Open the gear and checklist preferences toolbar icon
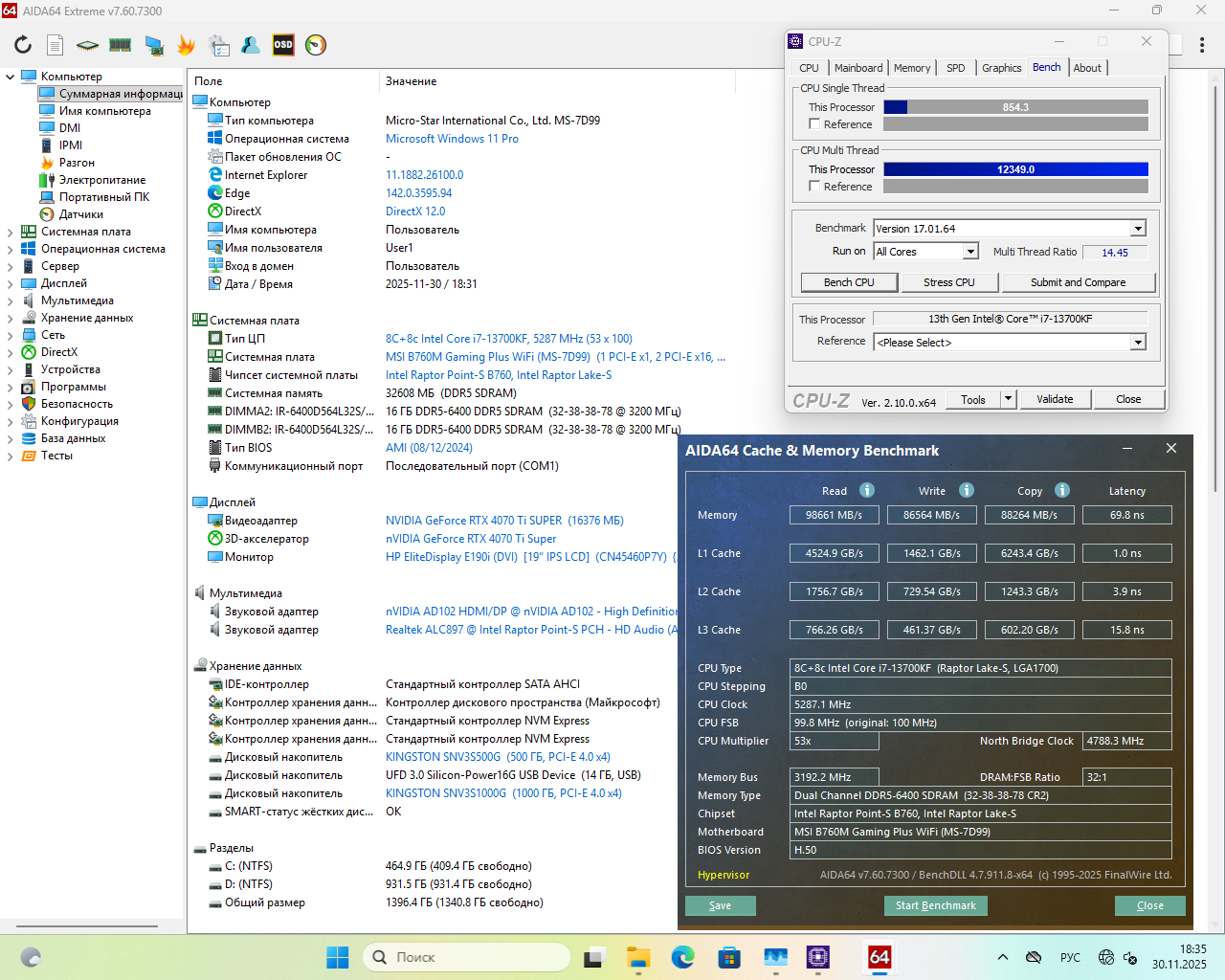The width and height of the screenshot is (1225, 980). click(219, 45)
